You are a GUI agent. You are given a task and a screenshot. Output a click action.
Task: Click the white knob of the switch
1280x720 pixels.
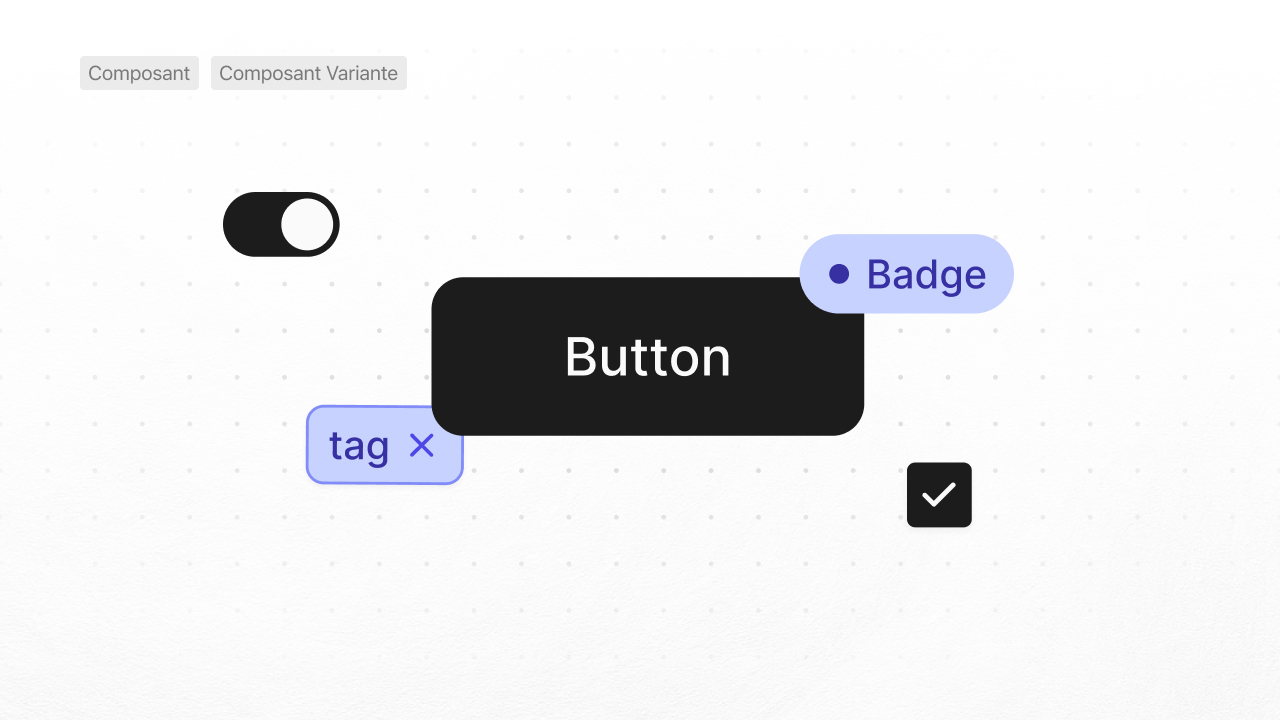(x=307, y=224)
